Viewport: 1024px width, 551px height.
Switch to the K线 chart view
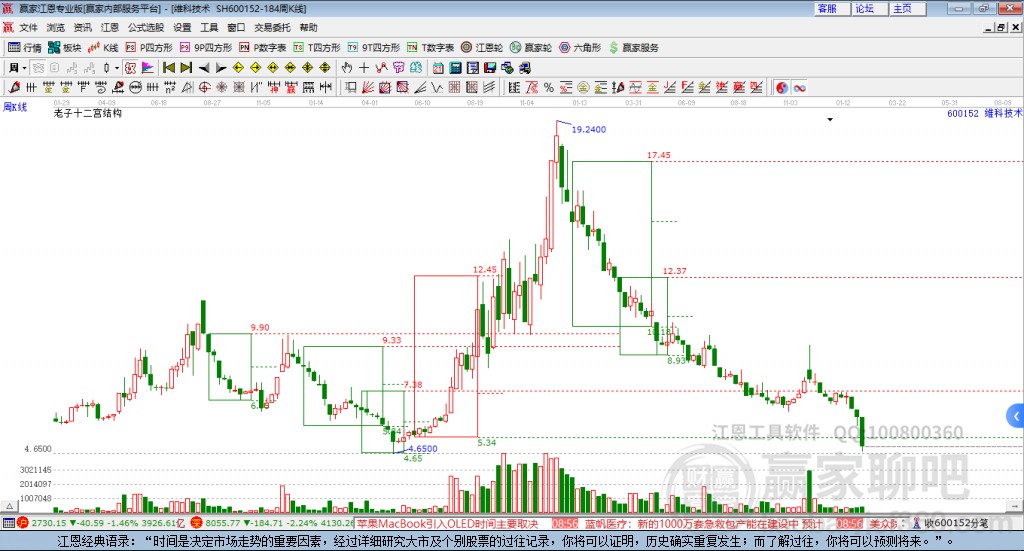coord(103,48)
